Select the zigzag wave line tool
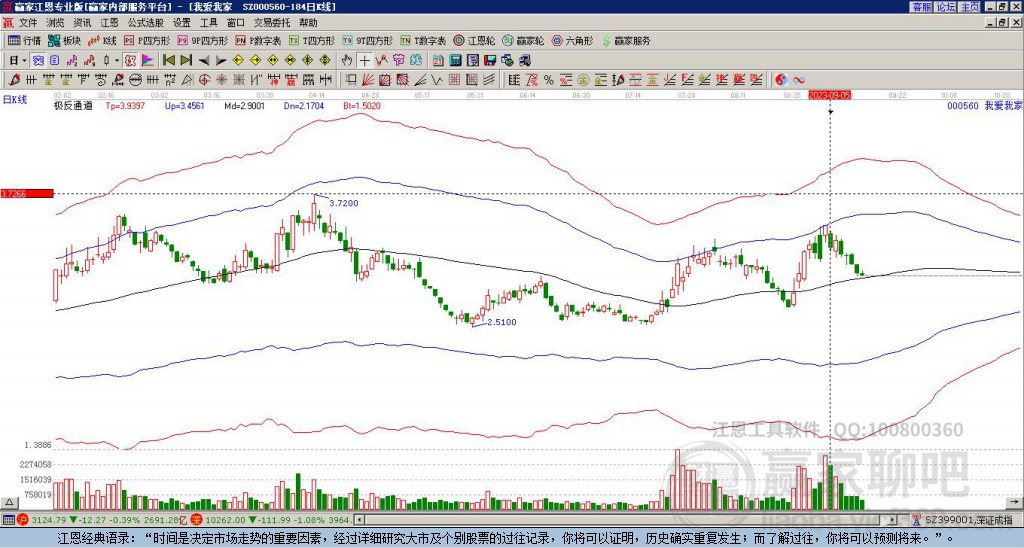 click(x=436, y=80)
